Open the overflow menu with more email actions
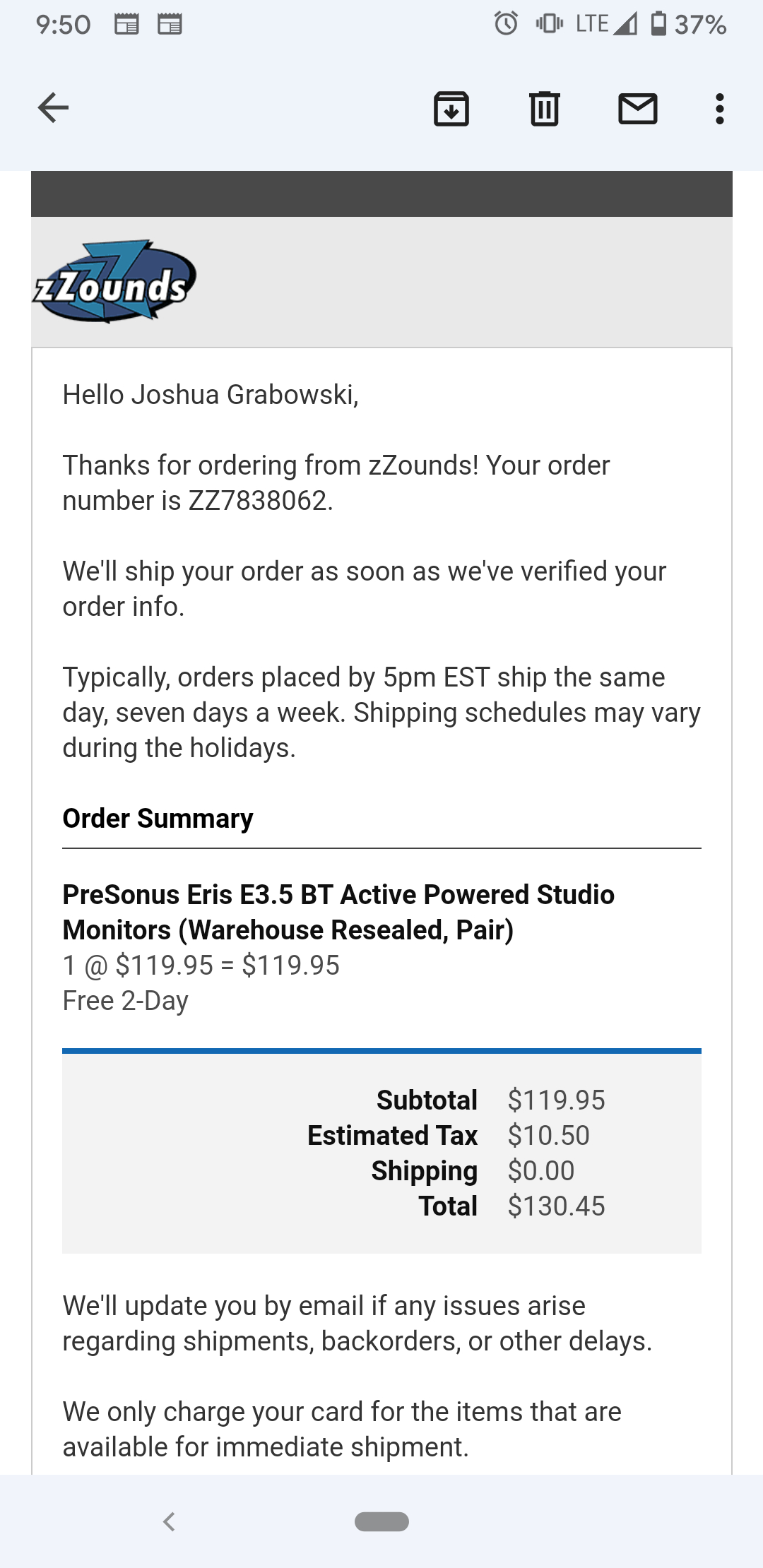This screenshot has width=763, height=1568. pos(718,109)
